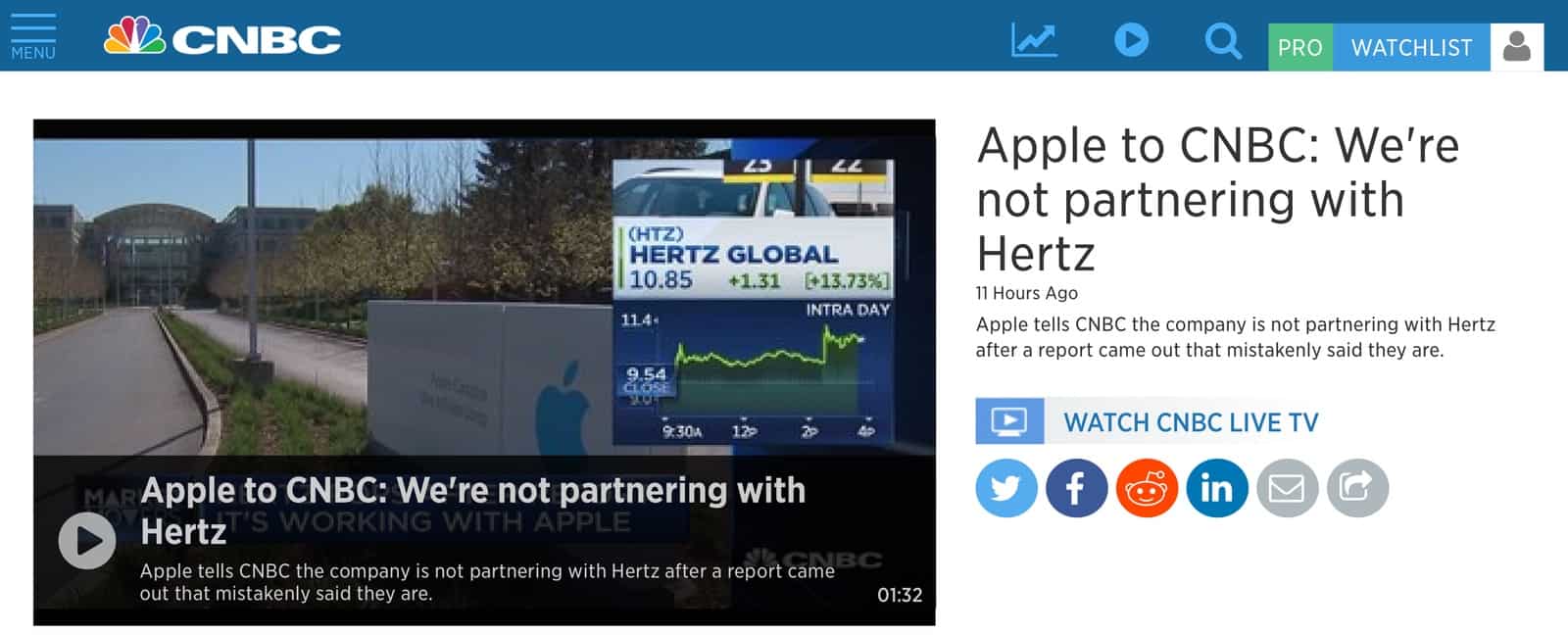Email this article via envelope icon
This screenshot has width=1568, height=635.
point(1287,488)
